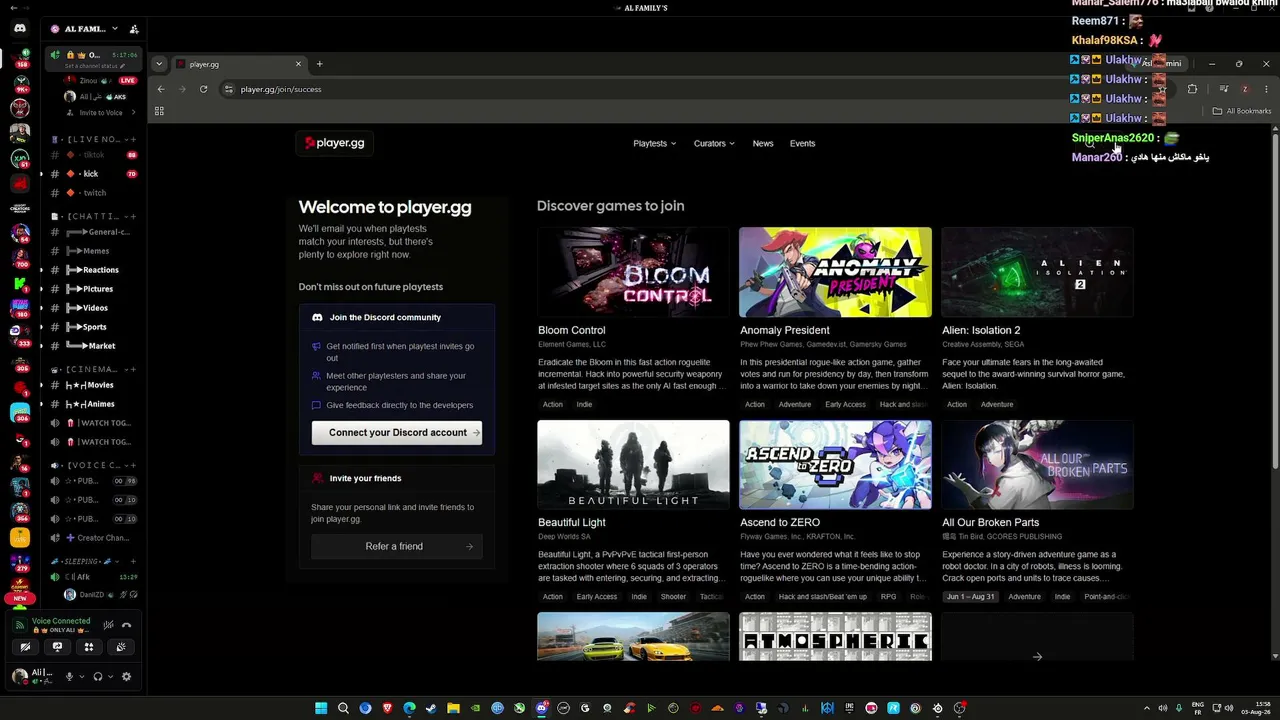Open the Animes channel
This screenshot has width=1280, height=720.
(x=95, y=404)
